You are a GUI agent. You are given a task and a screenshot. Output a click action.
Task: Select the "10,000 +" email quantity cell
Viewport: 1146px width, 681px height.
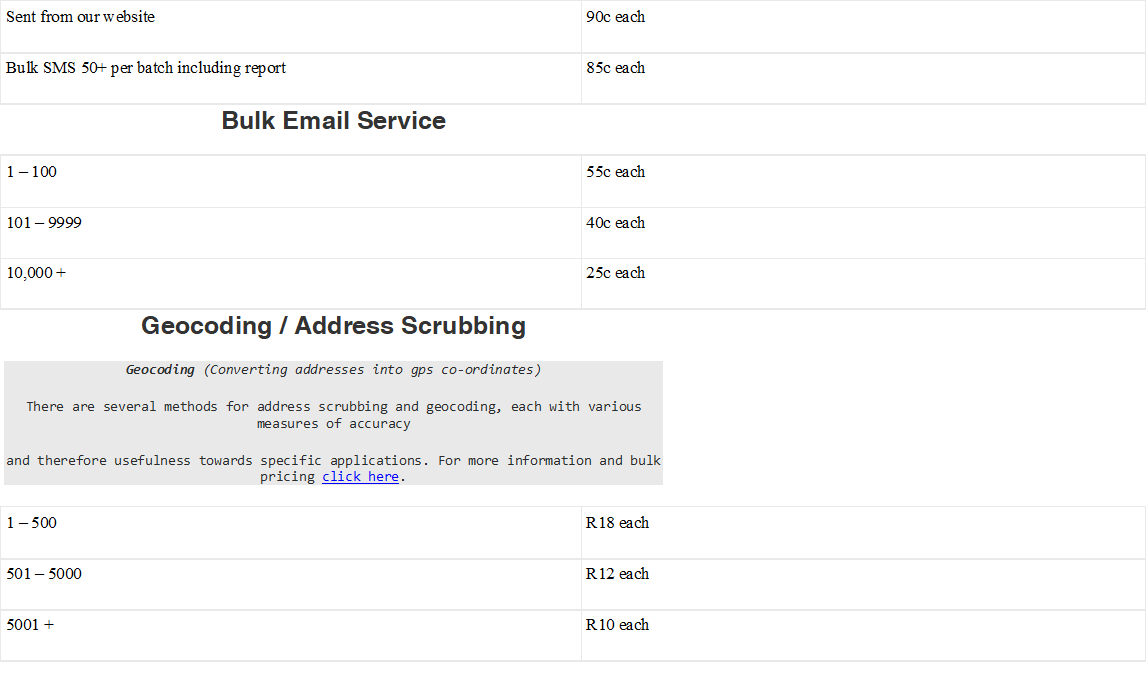[x=36, y=273]
